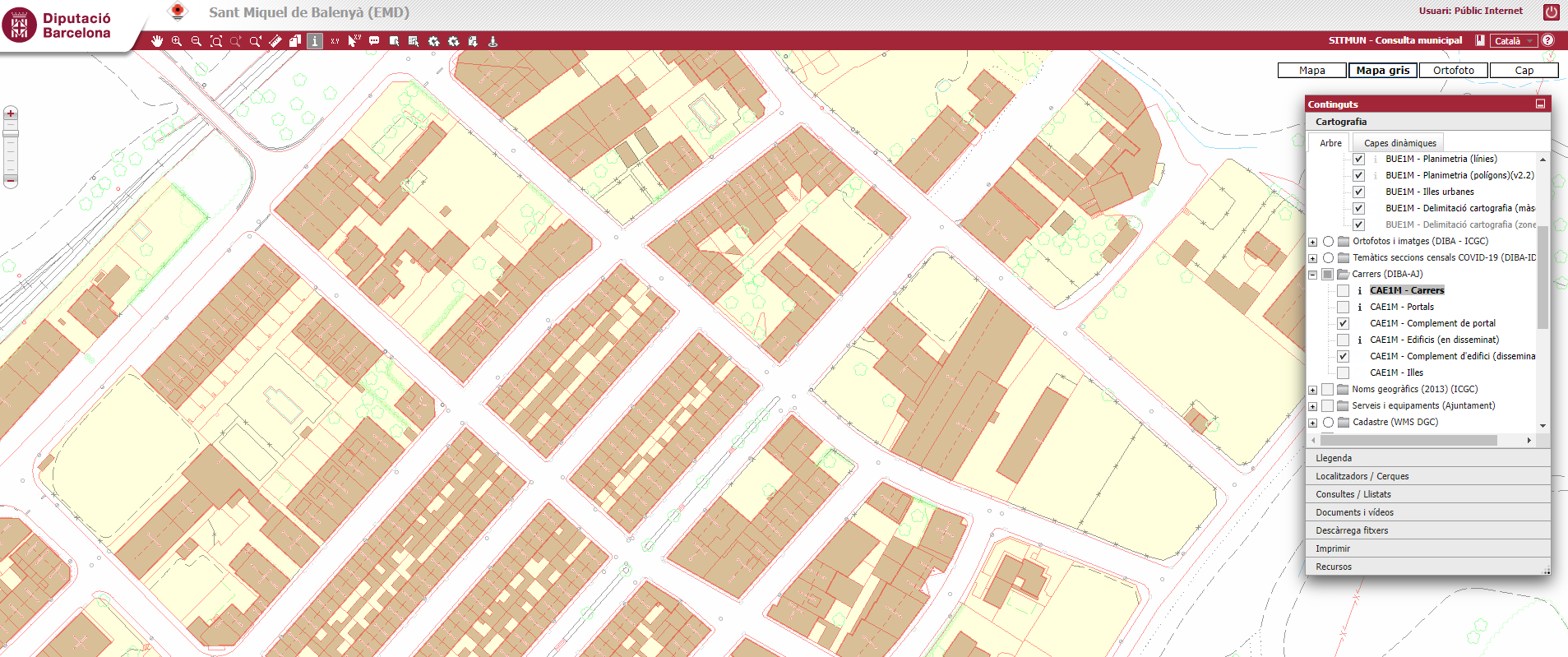The width and height of the screenshot is (1568, 657).
Task: Enable CAE1M - Carrers layer checkbox
Action: (1343, 290)
